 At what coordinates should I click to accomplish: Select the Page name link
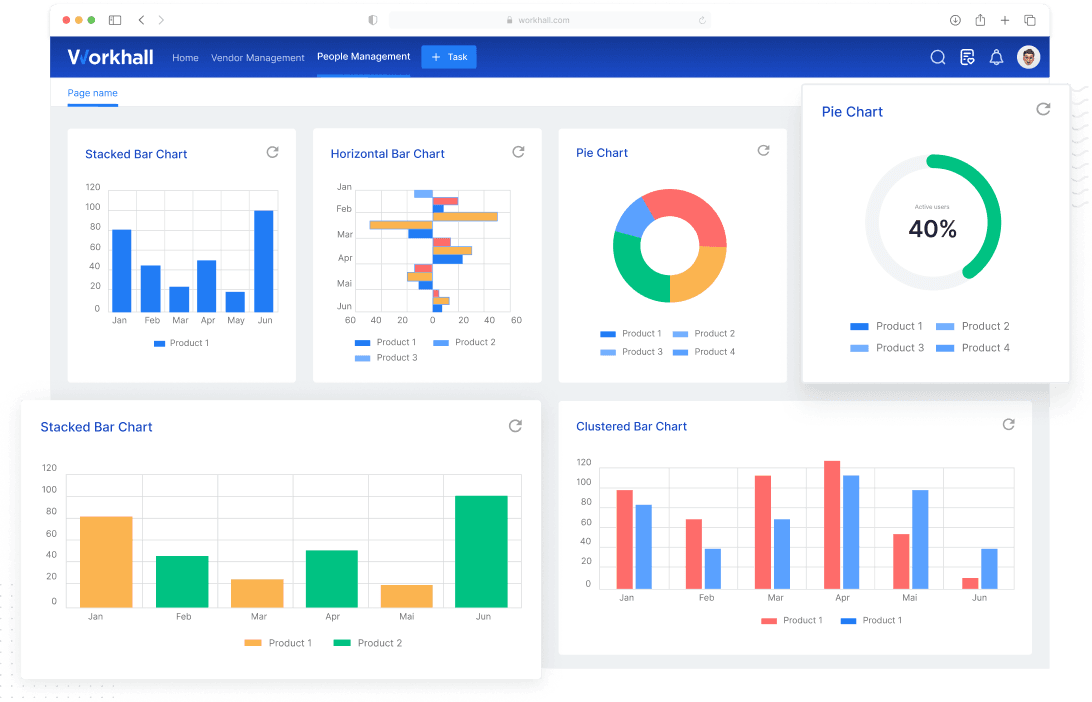(x=92, y=93)
